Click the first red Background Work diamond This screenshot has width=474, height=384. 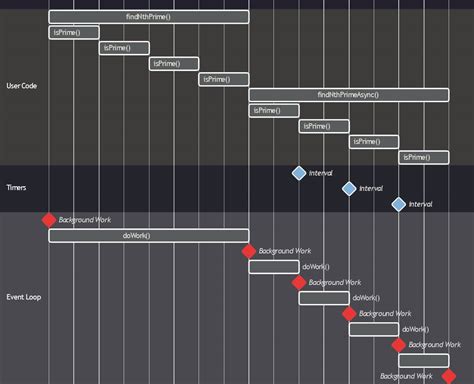coord(49,220)
